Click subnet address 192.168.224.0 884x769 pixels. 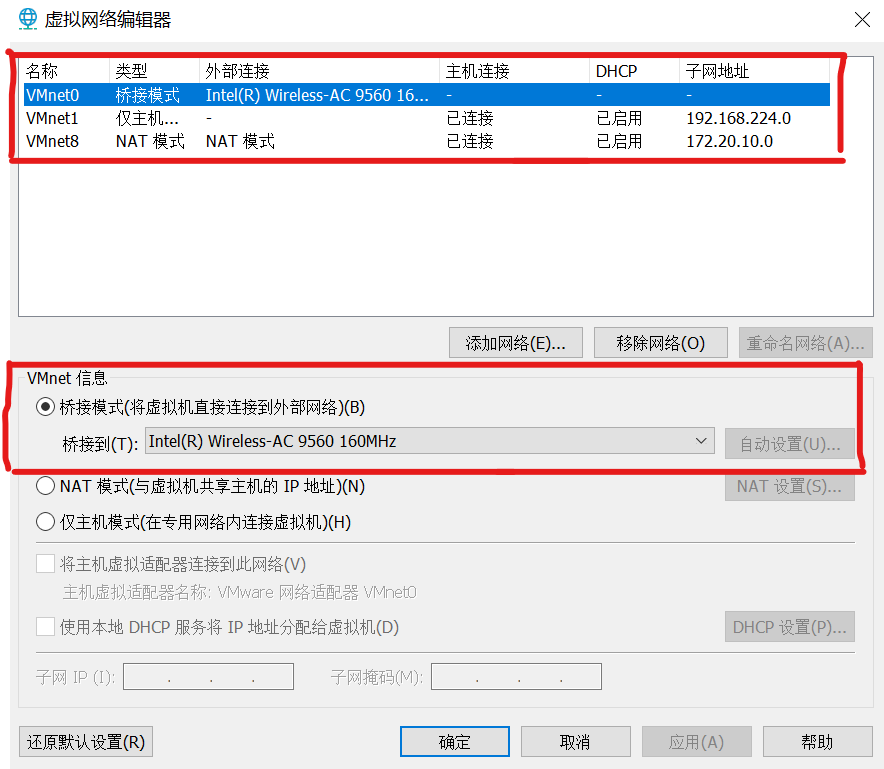click(x=738, y=118)
